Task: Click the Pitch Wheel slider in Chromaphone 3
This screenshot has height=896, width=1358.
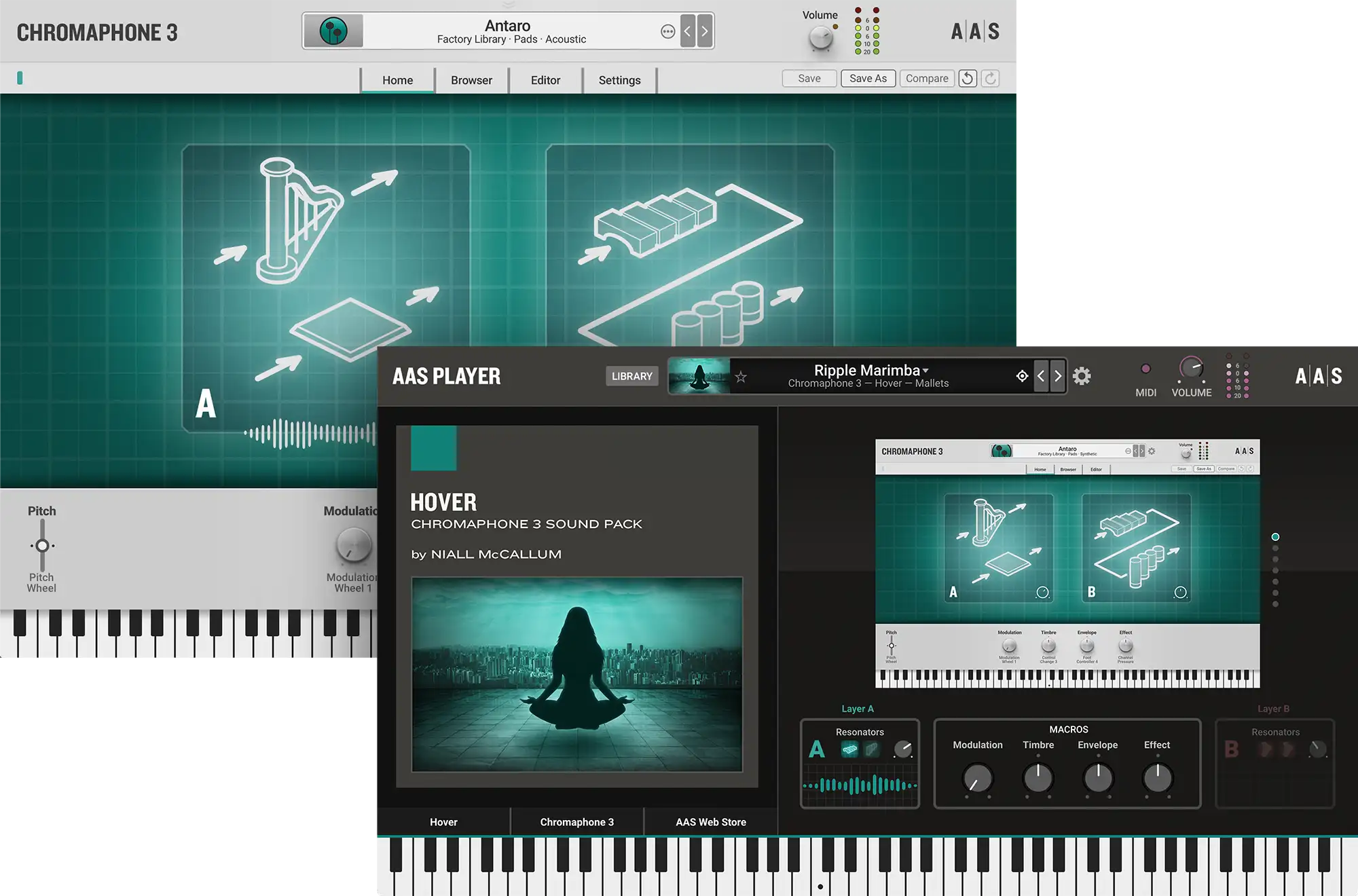Action: pyautogui.click(x=42, y=546)
